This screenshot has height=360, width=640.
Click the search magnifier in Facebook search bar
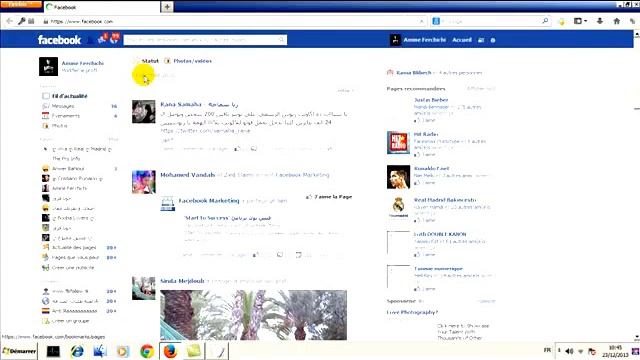point(282,40)
